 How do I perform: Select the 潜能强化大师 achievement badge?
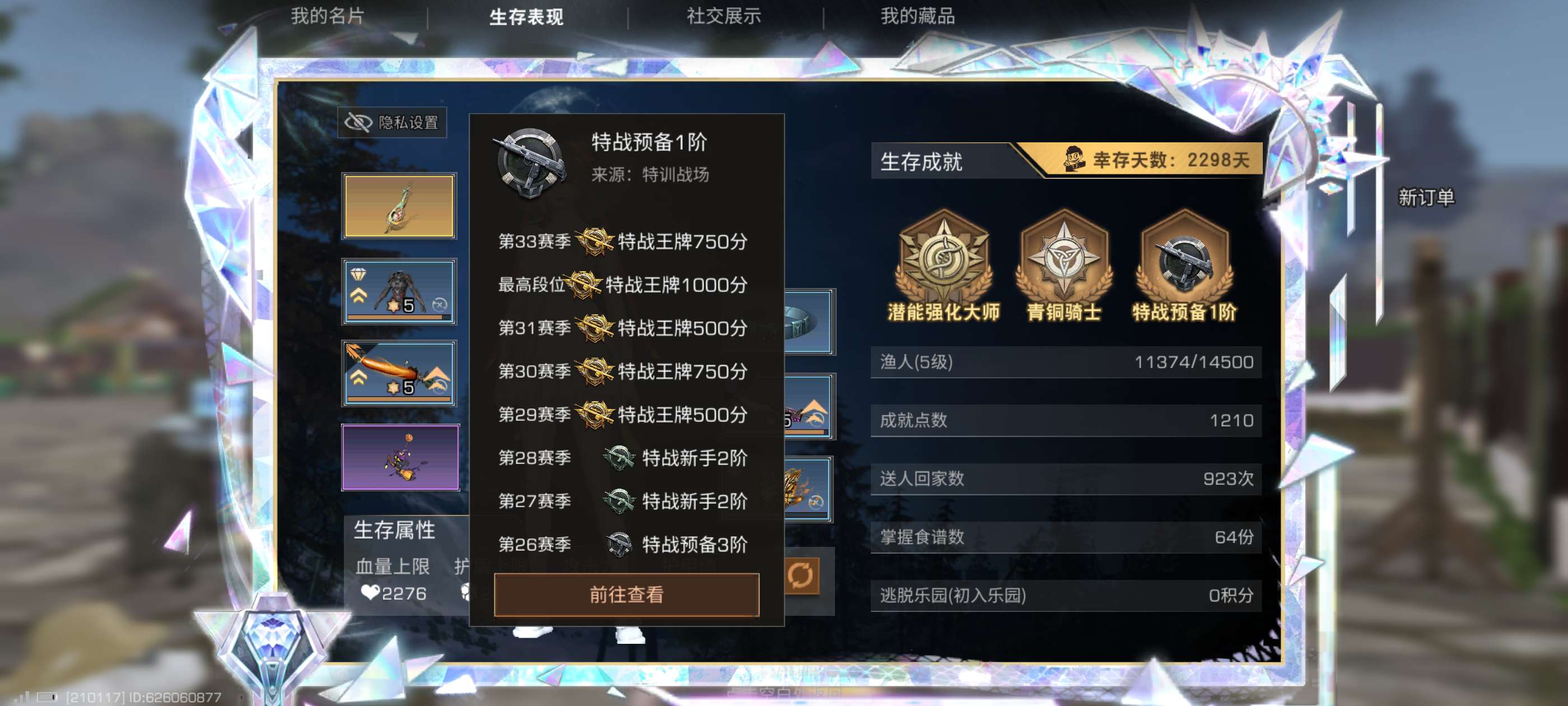944,266
